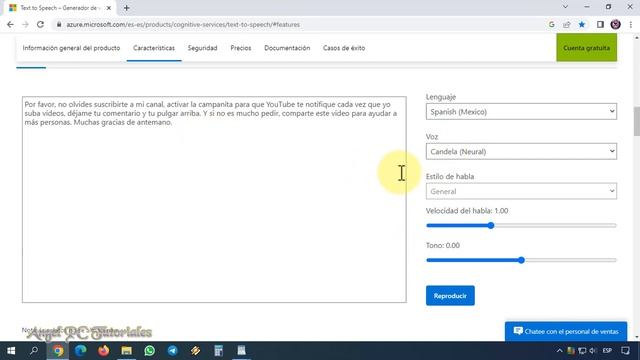This screenshot has width=640, height=360.
Task: Reload the page with refresh icon
Action: point(40,24)
